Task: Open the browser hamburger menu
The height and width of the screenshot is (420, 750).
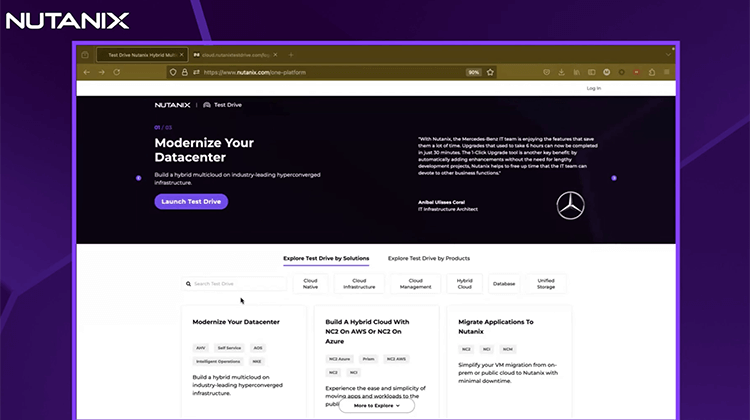Action: pos(666,72)
